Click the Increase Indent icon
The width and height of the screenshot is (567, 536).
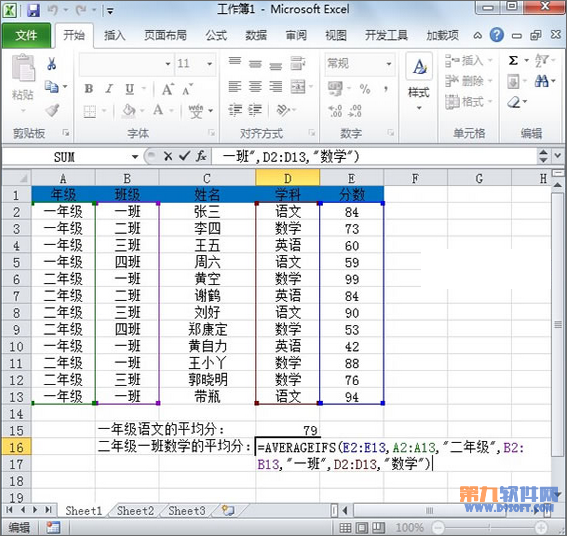255,110
